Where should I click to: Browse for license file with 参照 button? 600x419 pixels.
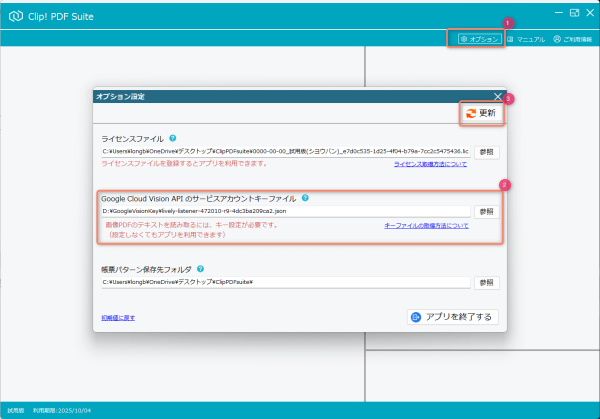[x=486, y=152]
